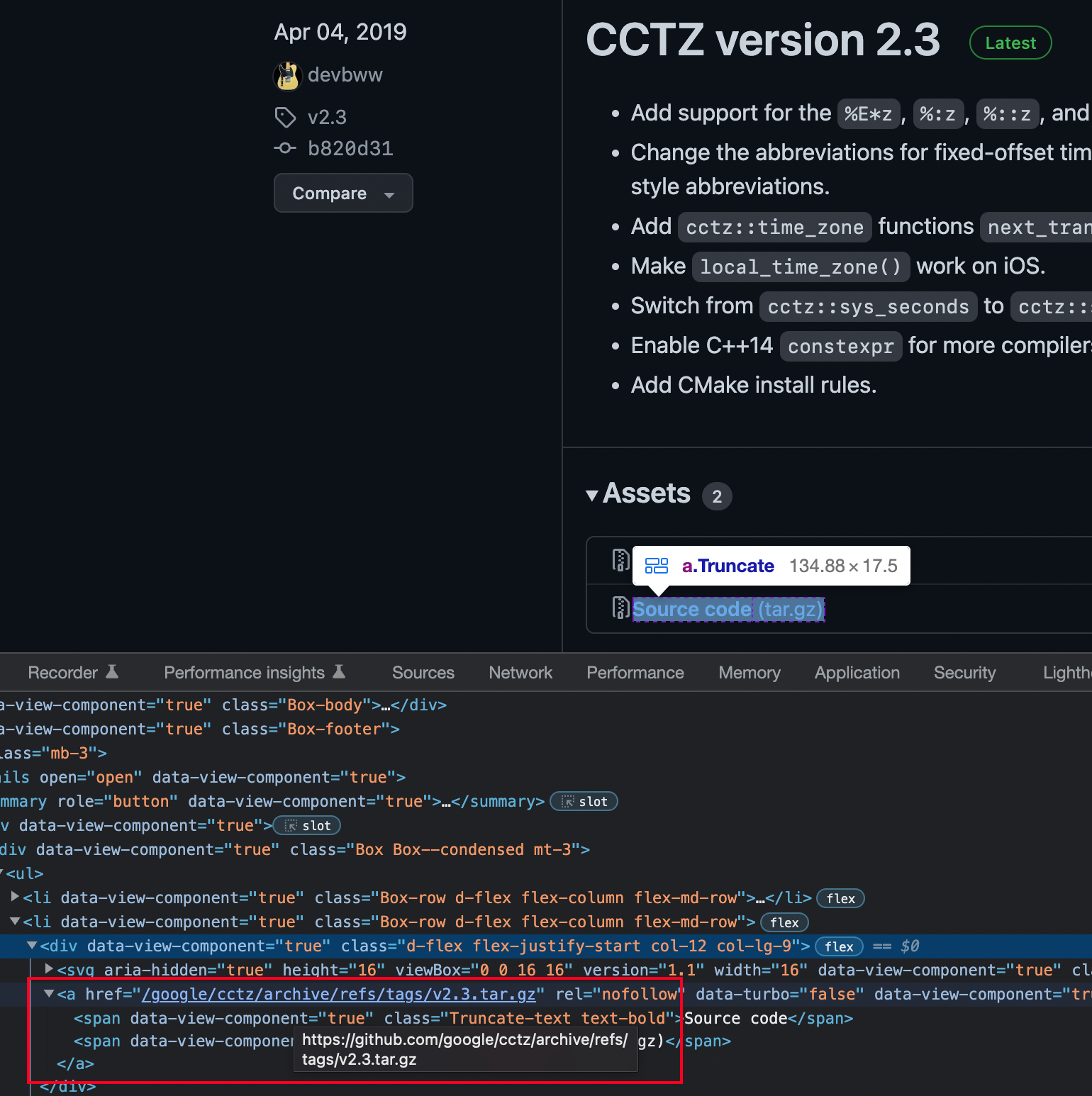Click flex badge on expanded li row

[x=784, y=922]
